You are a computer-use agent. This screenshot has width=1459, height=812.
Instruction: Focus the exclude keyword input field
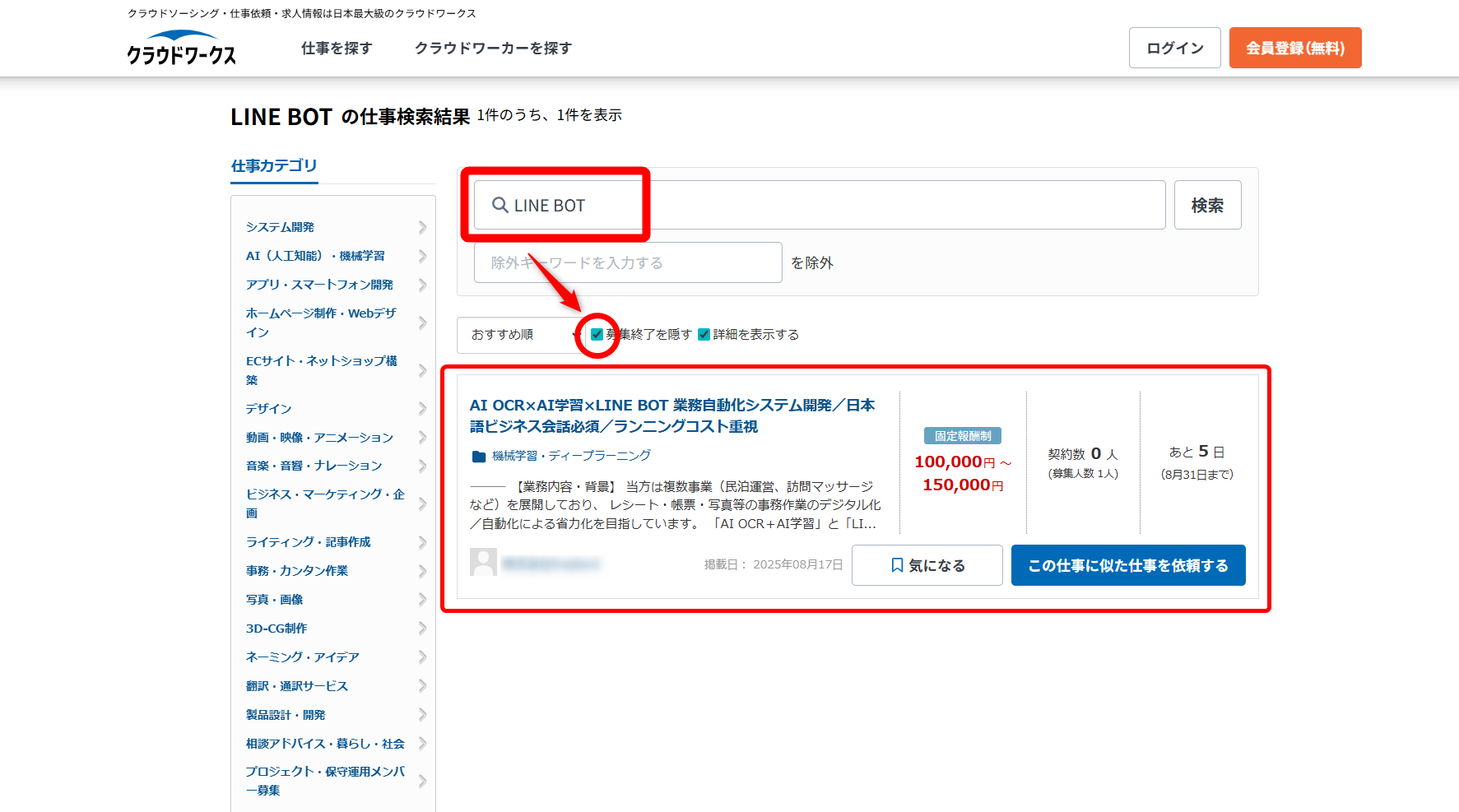[x=628, y=262]
